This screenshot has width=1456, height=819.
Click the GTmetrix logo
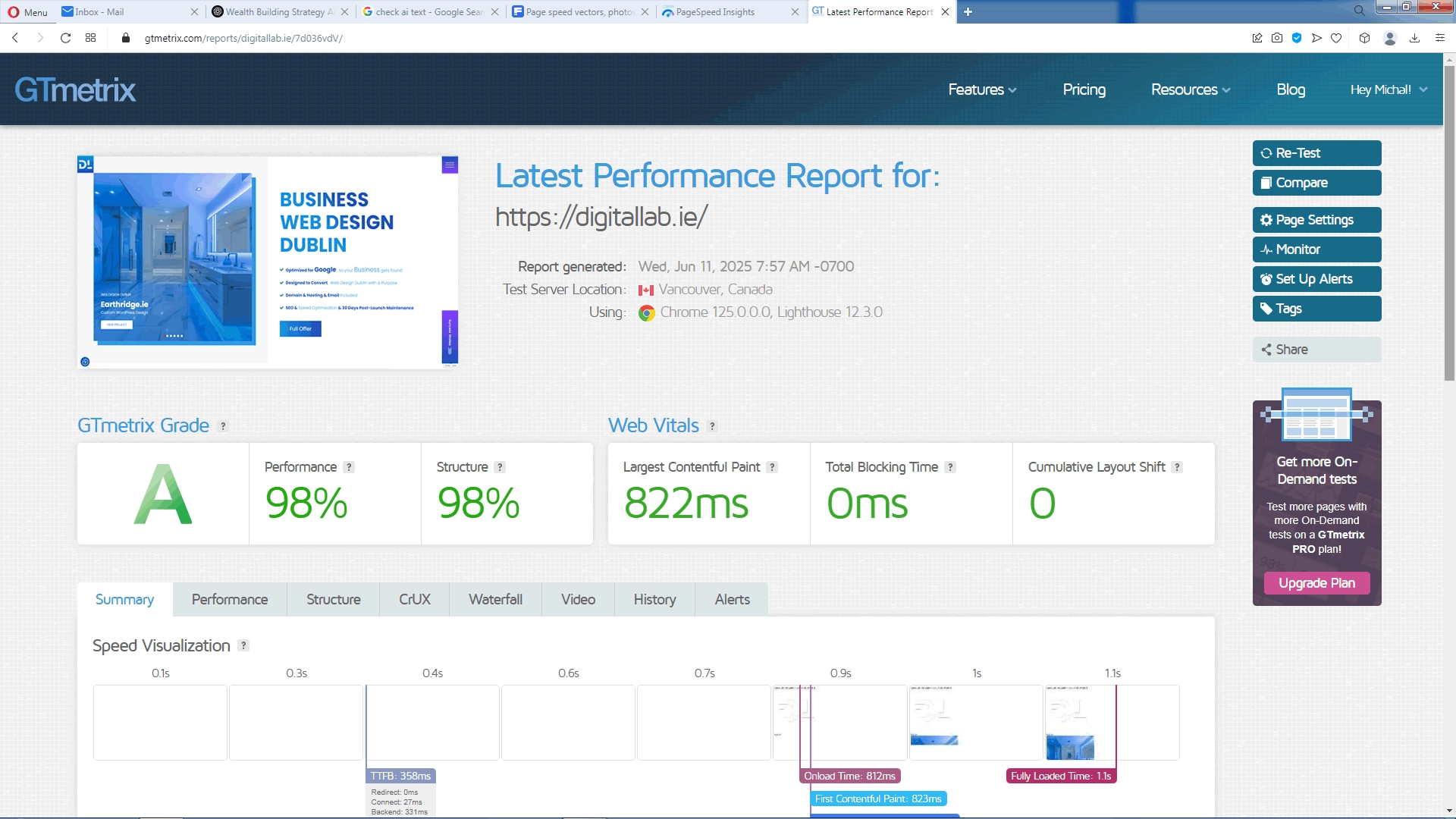75,89
